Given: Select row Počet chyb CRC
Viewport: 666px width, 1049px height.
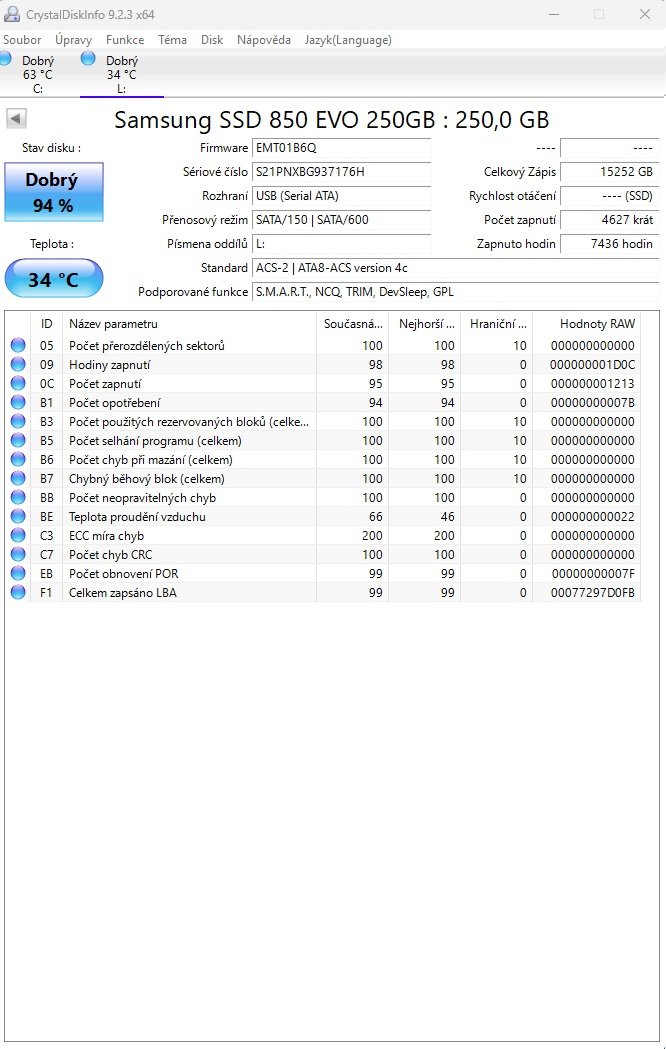Looking at the screenshot, I should tap(323, 555).
